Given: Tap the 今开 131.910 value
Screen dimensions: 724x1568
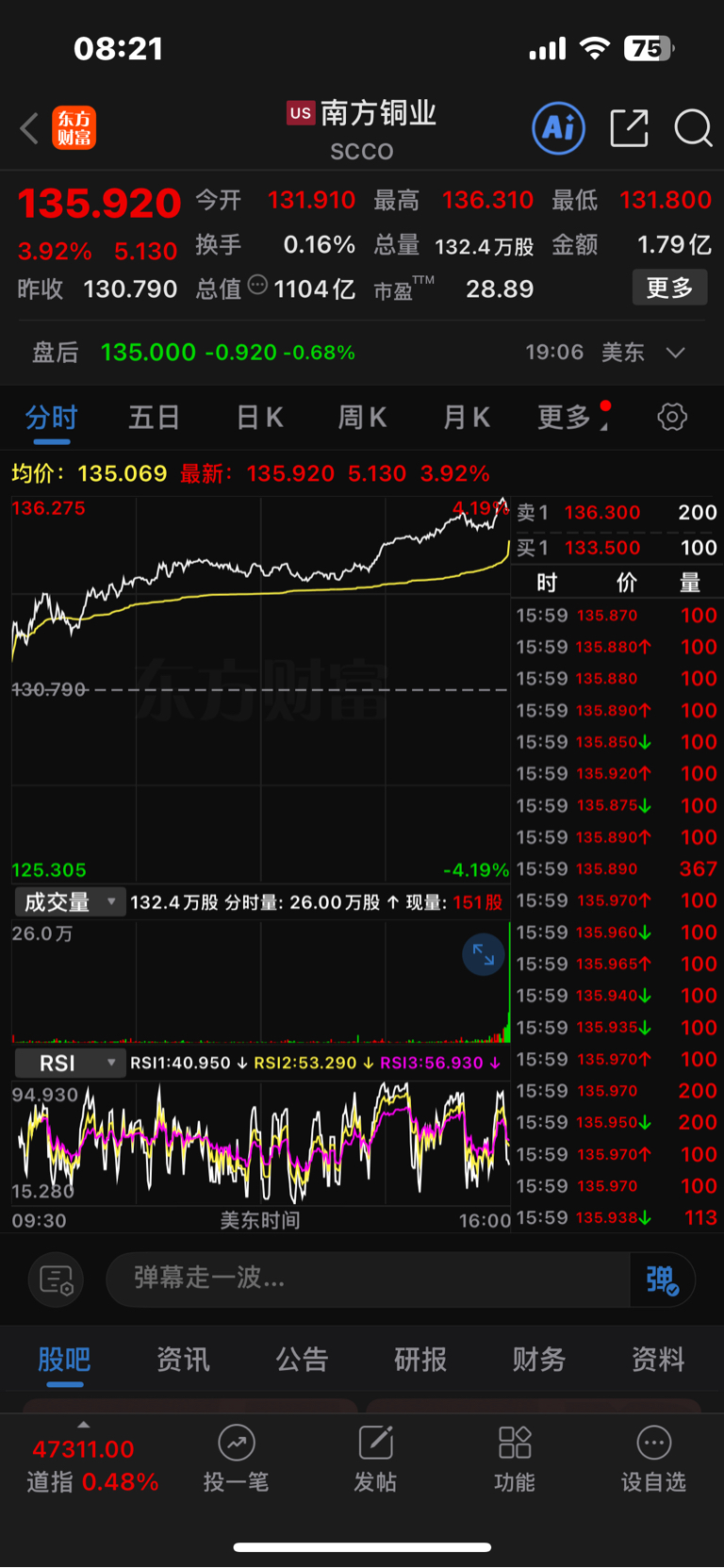Looking at the screenshot, I should pyautogui.click(x=311, y=200).
